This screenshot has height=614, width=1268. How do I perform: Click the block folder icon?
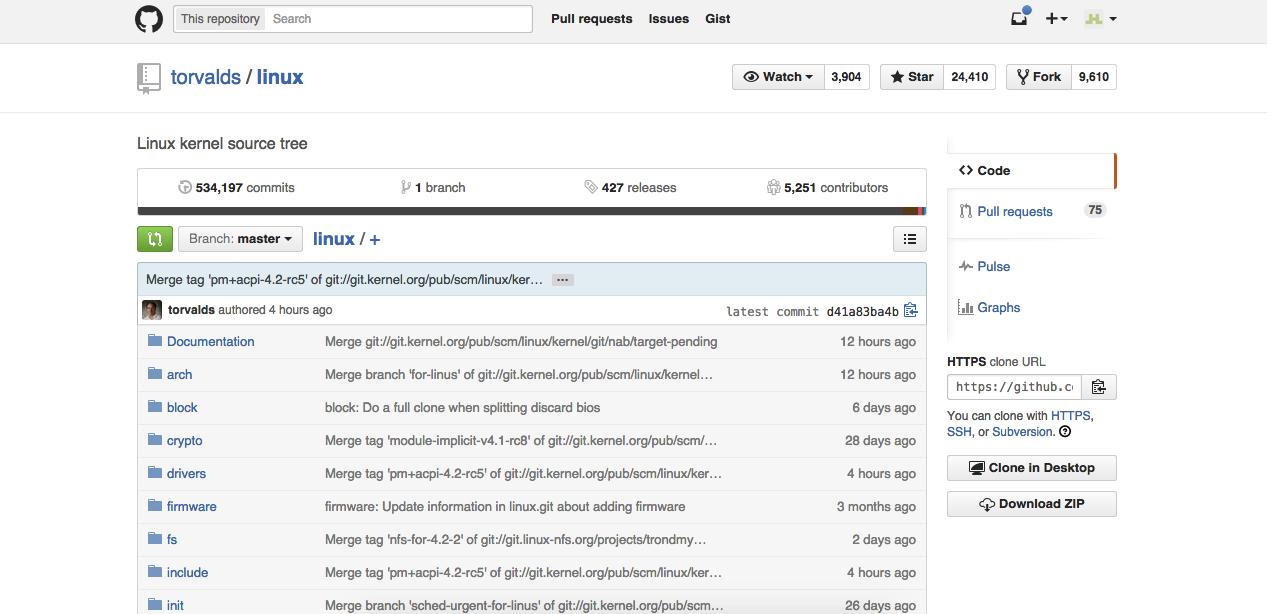coord(154,407)
